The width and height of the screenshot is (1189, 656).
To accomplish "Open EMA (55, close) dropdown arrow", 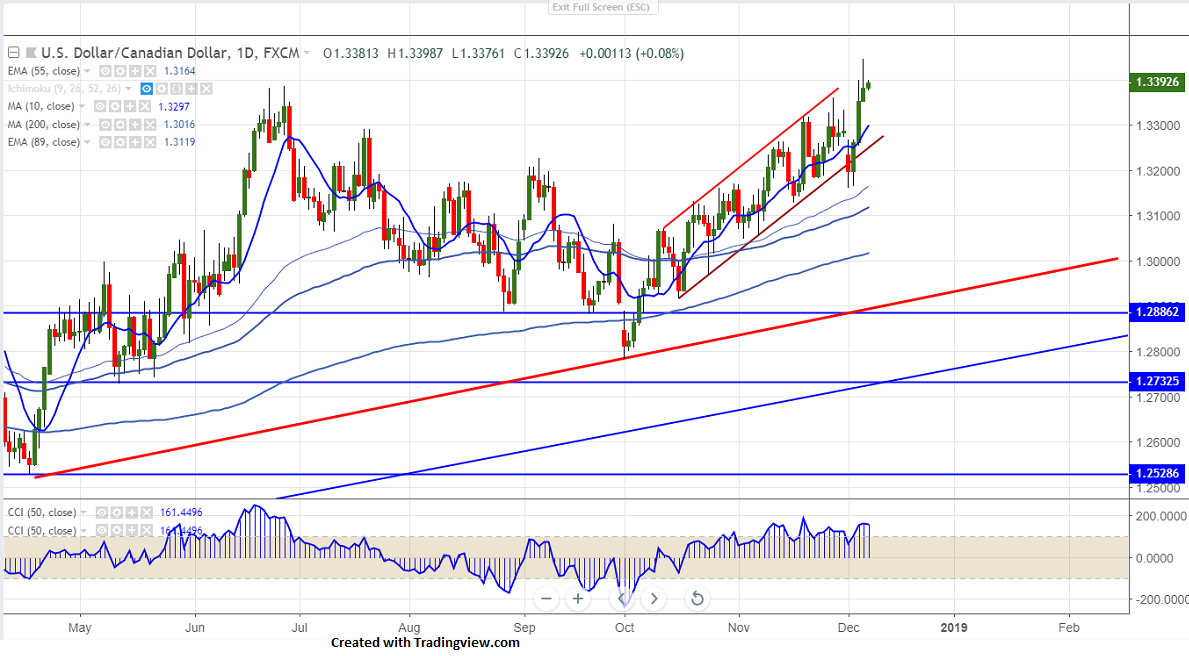I will click(x=87, y=71).
